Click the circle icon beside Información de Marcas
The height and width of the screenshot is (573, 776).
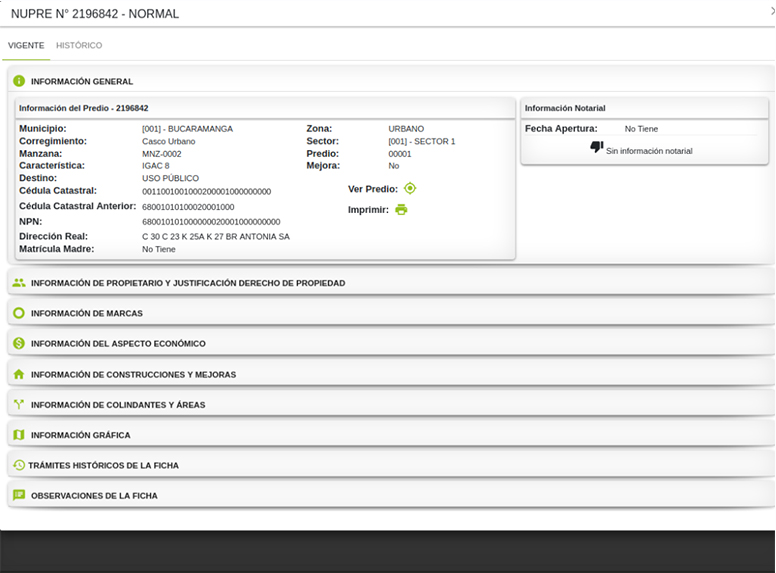click(19, 313)
